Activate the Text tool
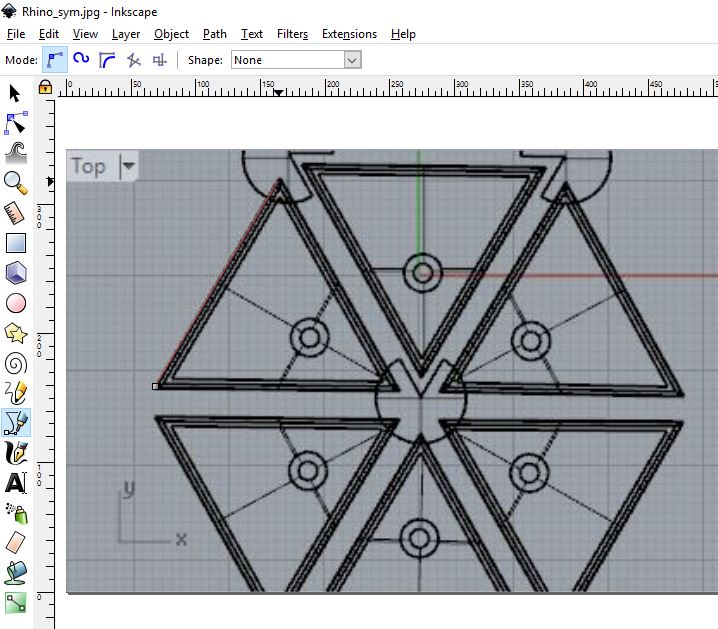 coord(16,483)
